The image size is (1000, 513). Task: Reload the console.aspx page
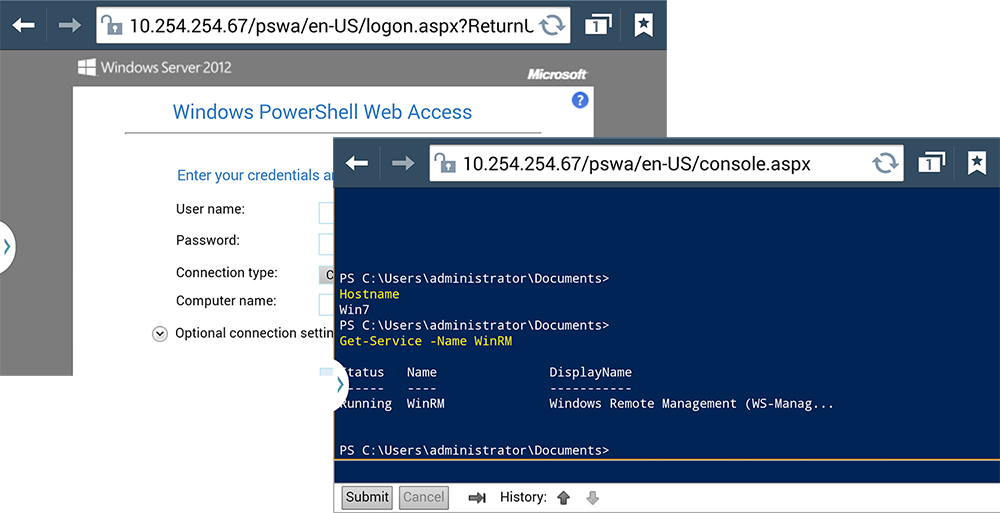pos(885,163)
